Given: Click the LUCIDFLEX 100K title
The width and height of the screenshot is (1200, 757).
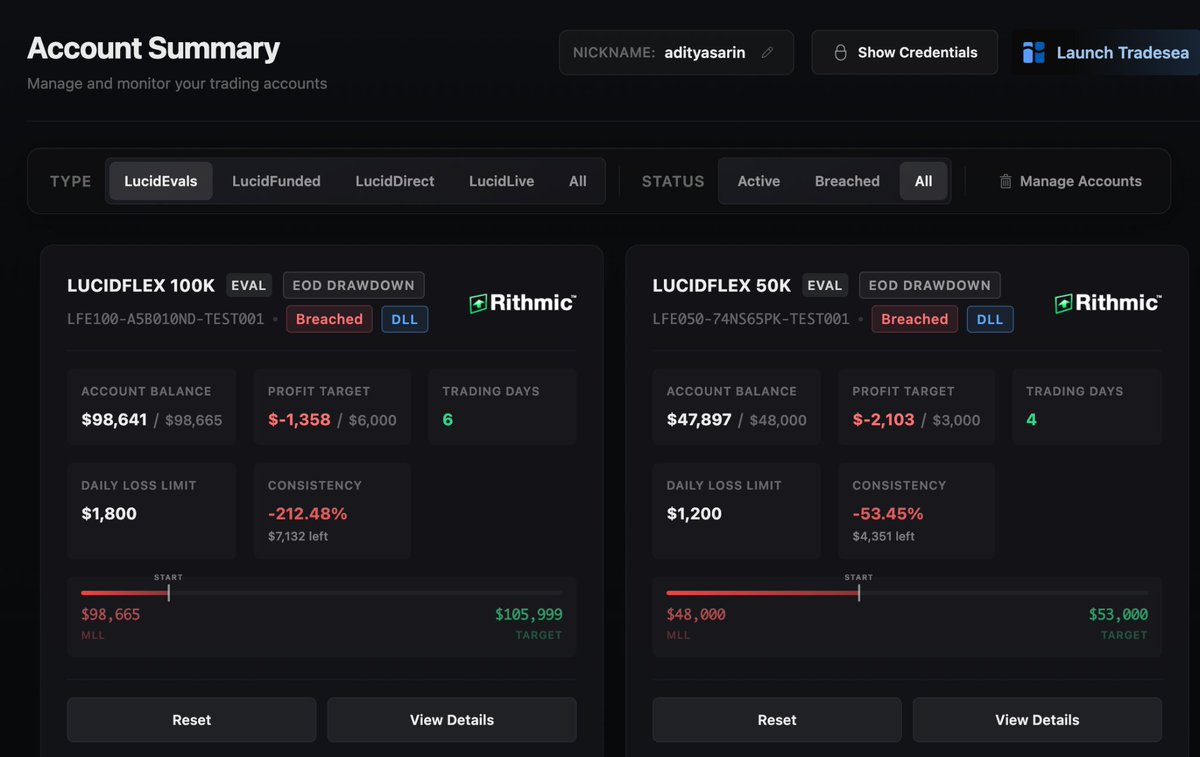Looking at the screenshot, I should [x=141, y=285].
